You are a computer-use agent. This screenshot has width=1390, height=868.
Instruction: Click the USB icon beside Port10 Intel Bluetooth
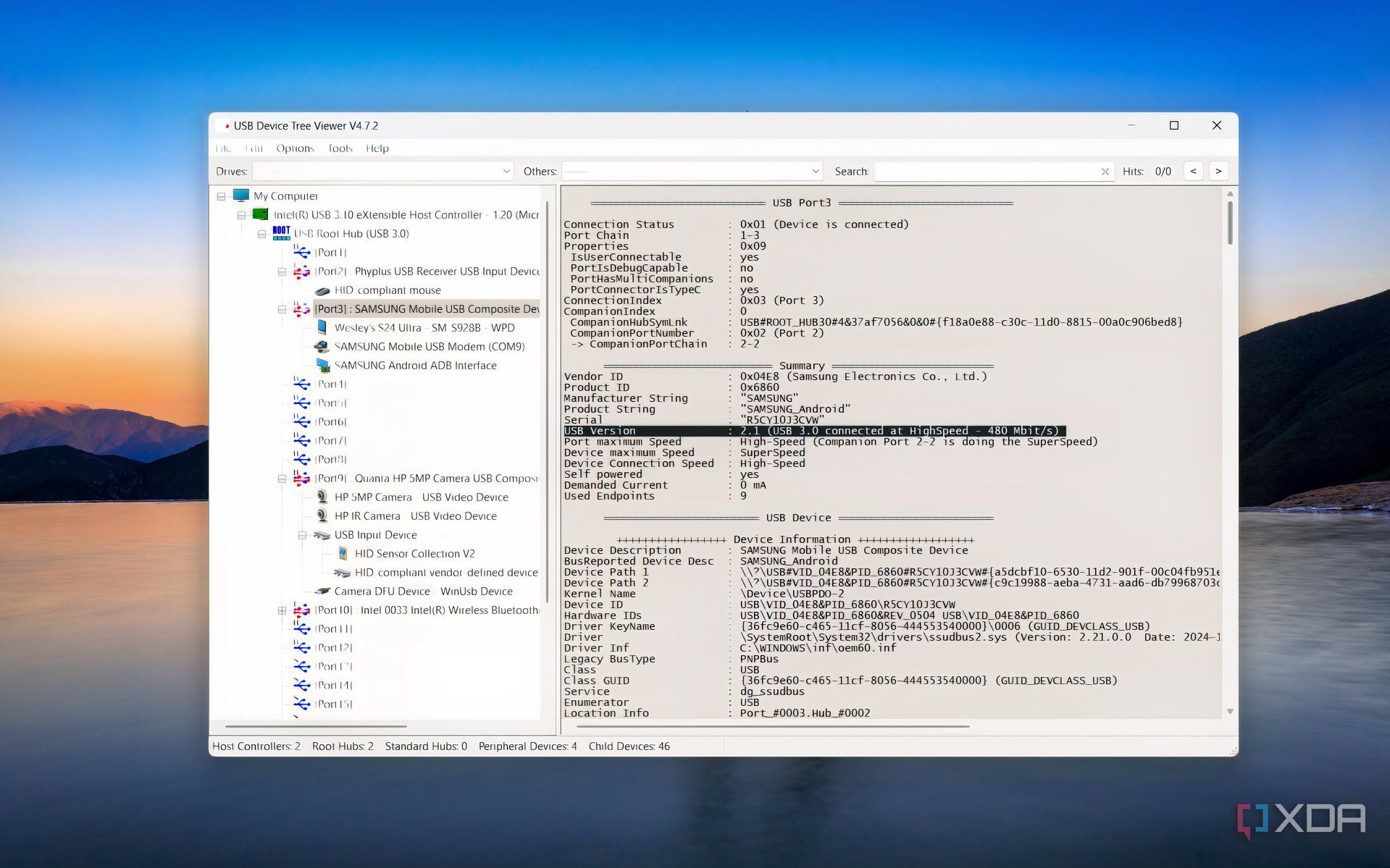pyautogui.click(x=302, y=610)
